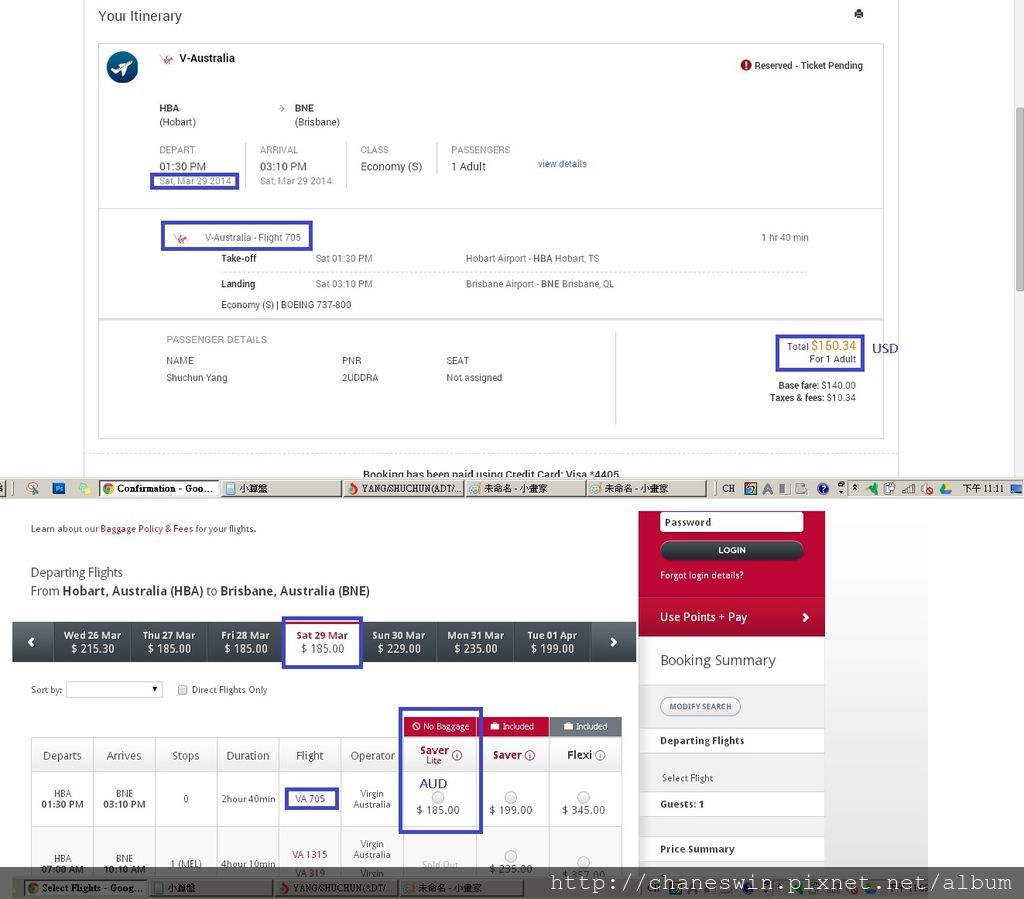Open Confirmation Chrome taskbar window
1024x899 pixels.
158,488
